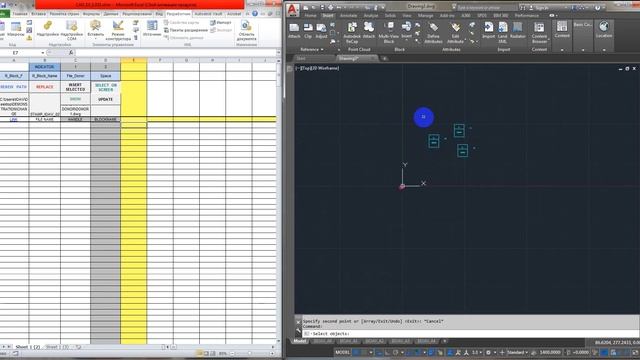Click Attach icon in Point Cloud panel
Viewport: 640px width, 360px height.
coord(369,31)
